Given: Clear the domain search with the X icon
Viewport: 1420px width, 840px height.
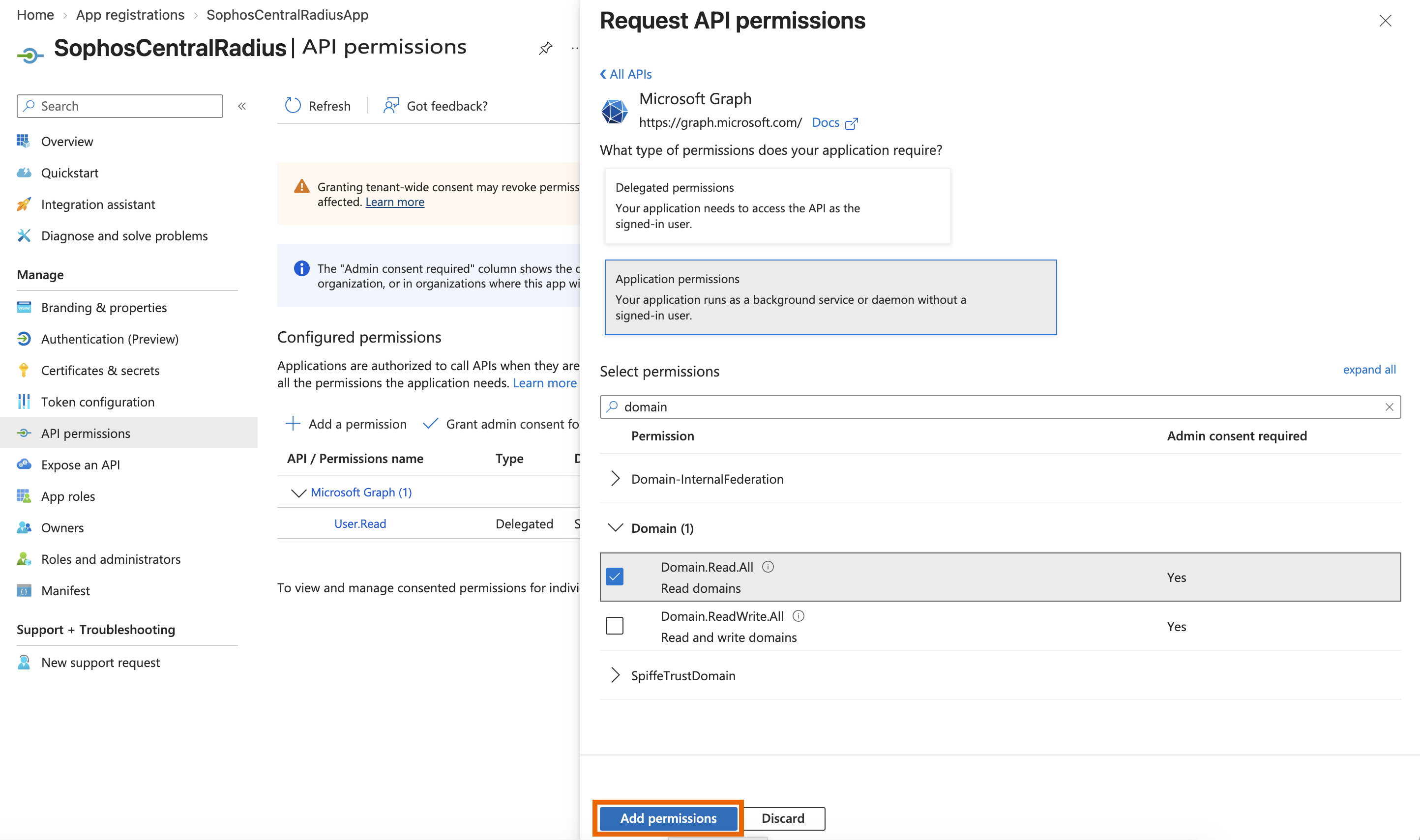Looking at the screenshot, I should coord(1389,407).
